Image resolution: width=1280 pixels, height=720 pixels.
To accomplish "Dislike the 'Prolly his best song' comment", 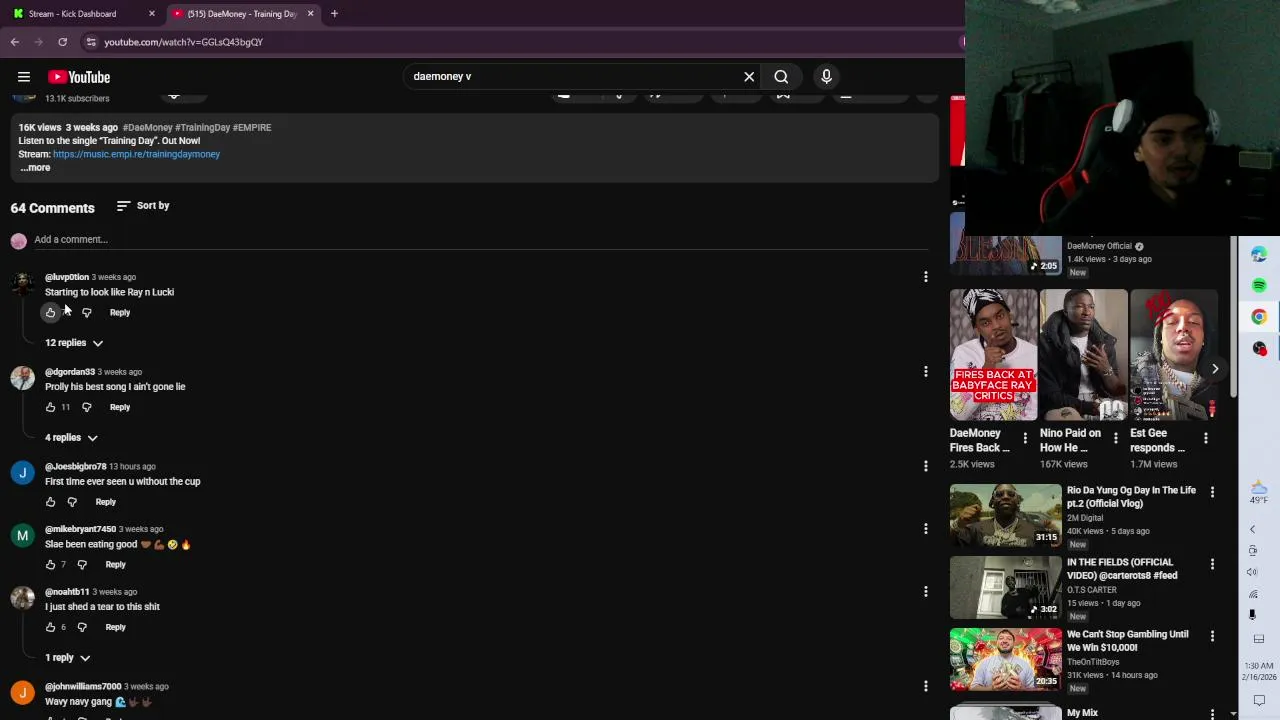I will click(86, 407).
